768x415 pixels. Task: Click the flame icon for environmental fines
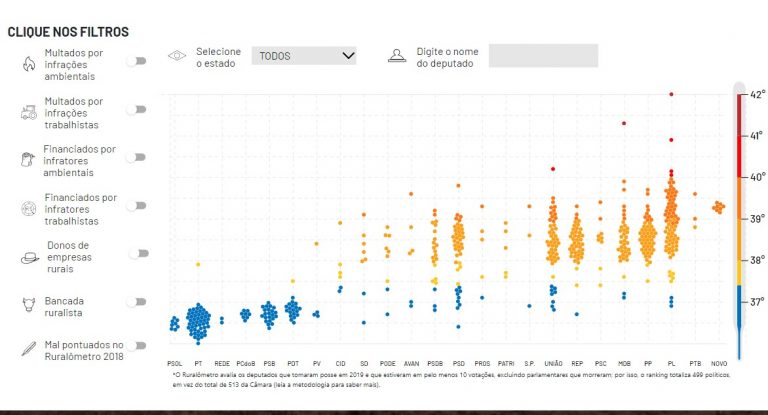[x=28, y=63]
